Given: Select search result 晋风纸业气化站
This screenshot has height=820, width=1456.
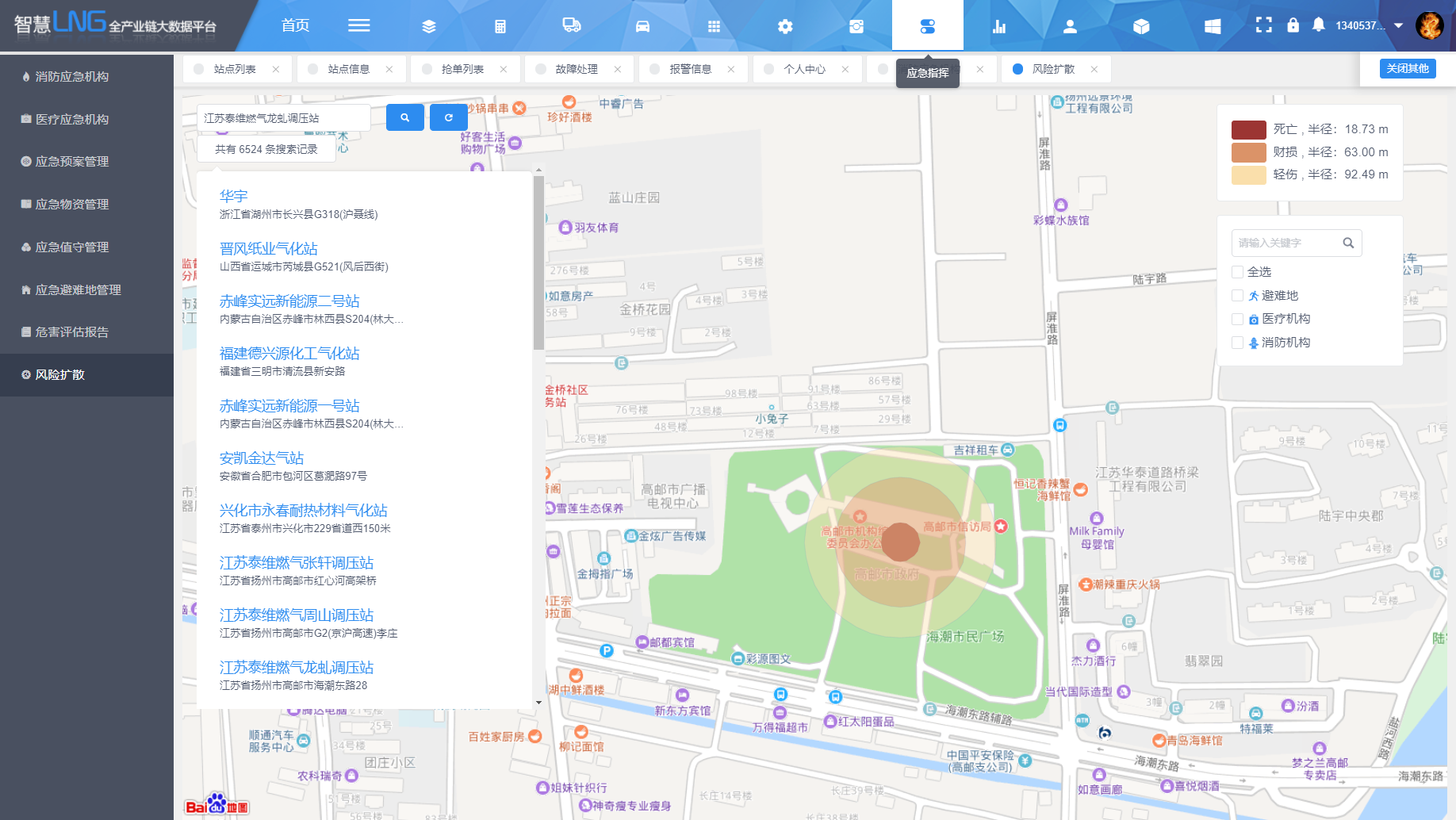Looking at the screenshot, I should click(x=268, y=248).
